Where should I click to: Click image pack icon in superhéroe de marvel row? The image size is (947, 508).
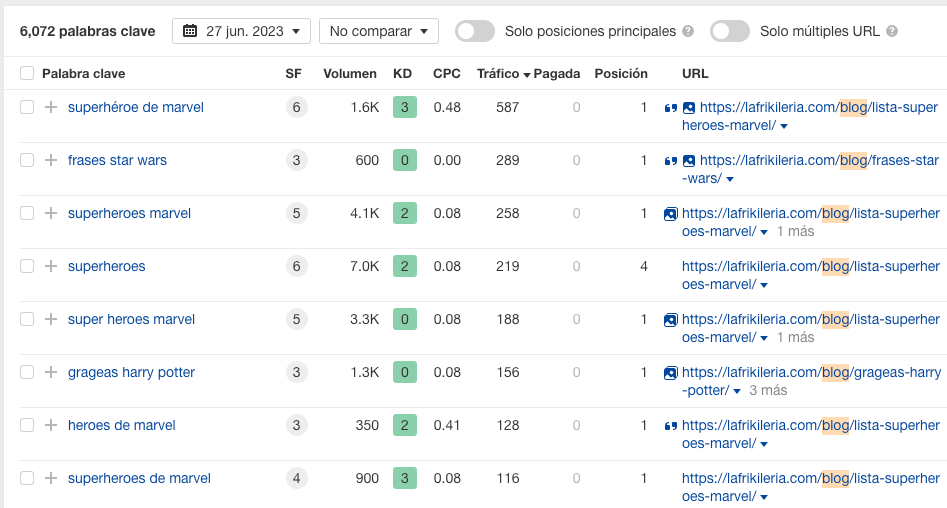coord(689,108)
